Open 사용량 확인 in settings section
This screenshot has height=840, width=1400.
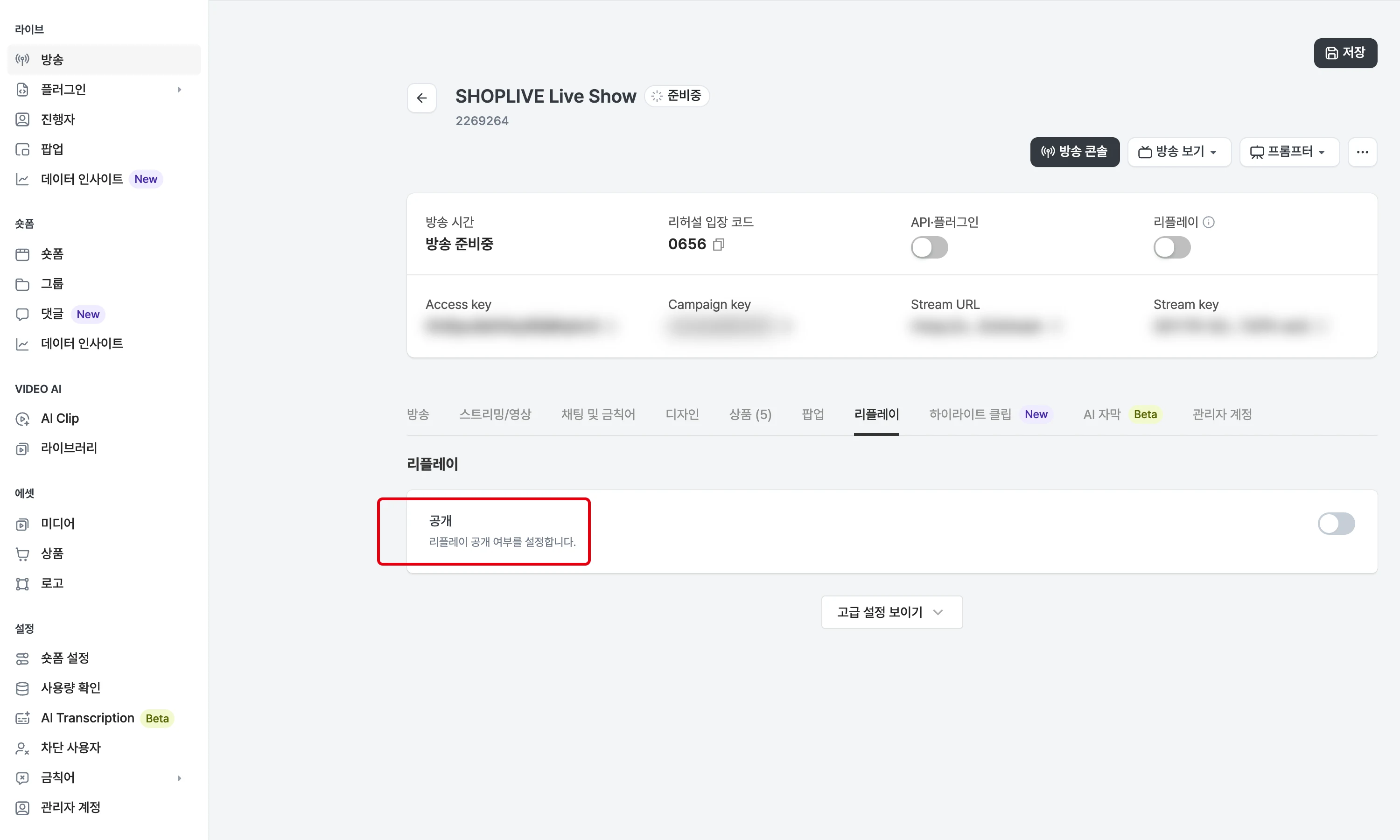coord(104,688)
